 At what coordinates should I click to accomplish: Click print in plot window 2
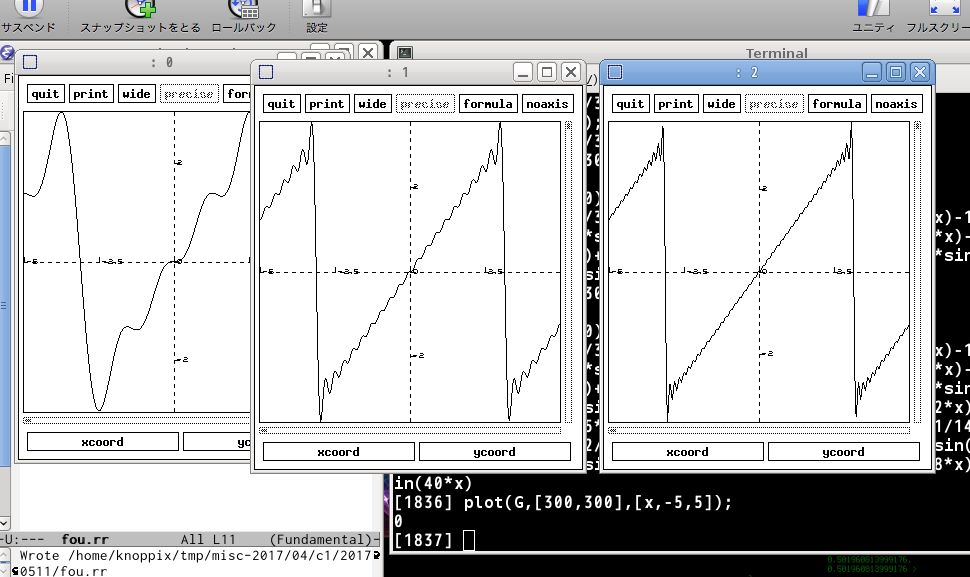tap(676, 104)
